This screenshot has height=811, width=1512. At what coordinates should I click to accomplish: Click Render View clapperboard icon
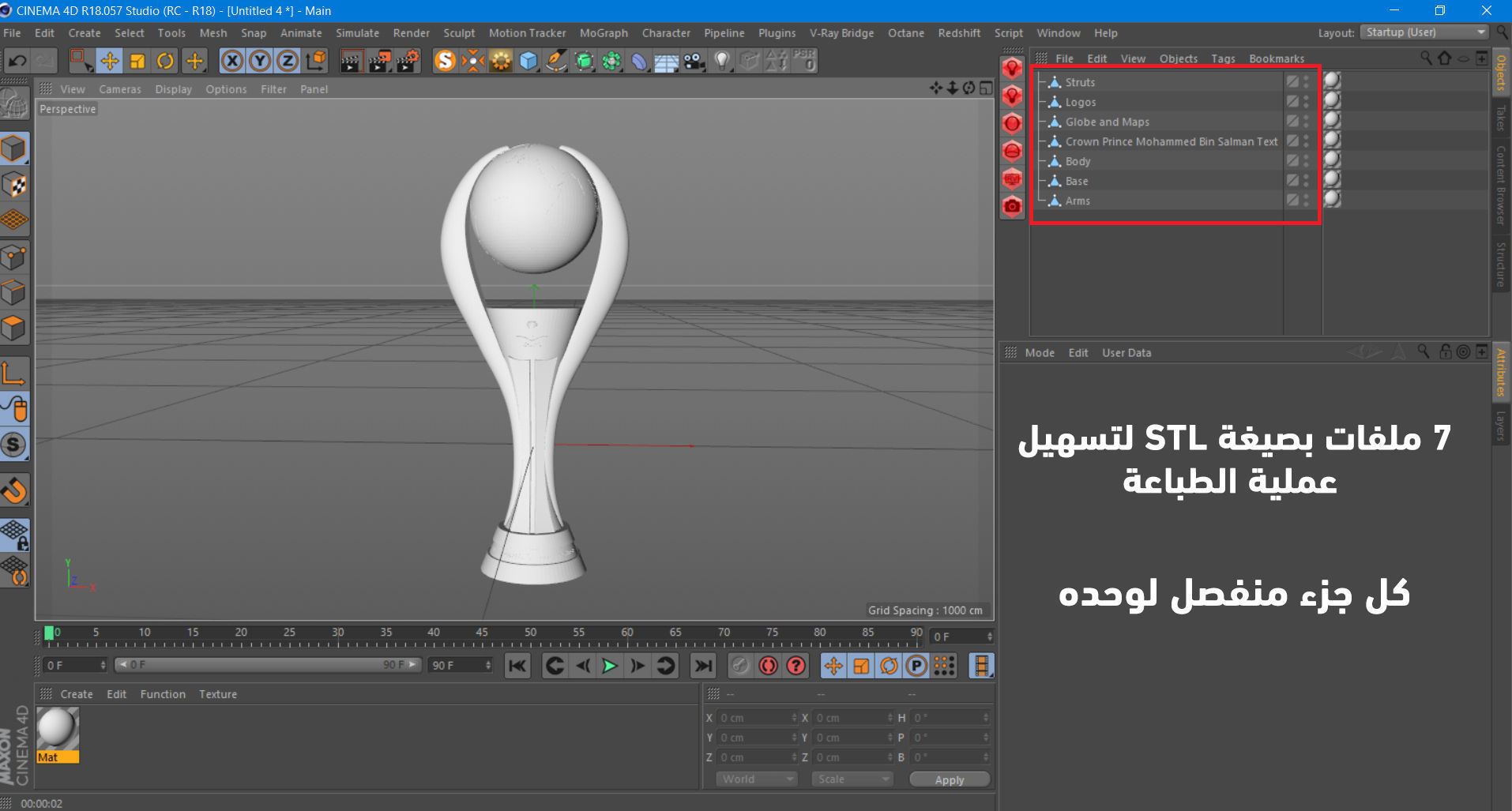(352, 61)
